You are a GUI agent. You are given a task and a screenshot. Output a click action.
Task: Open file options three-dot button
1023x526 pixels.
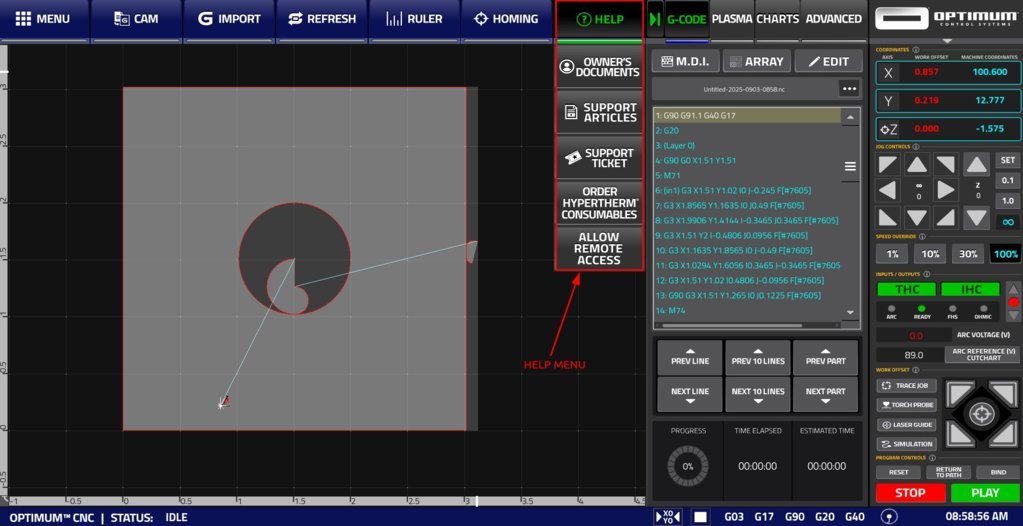point(848,88)
